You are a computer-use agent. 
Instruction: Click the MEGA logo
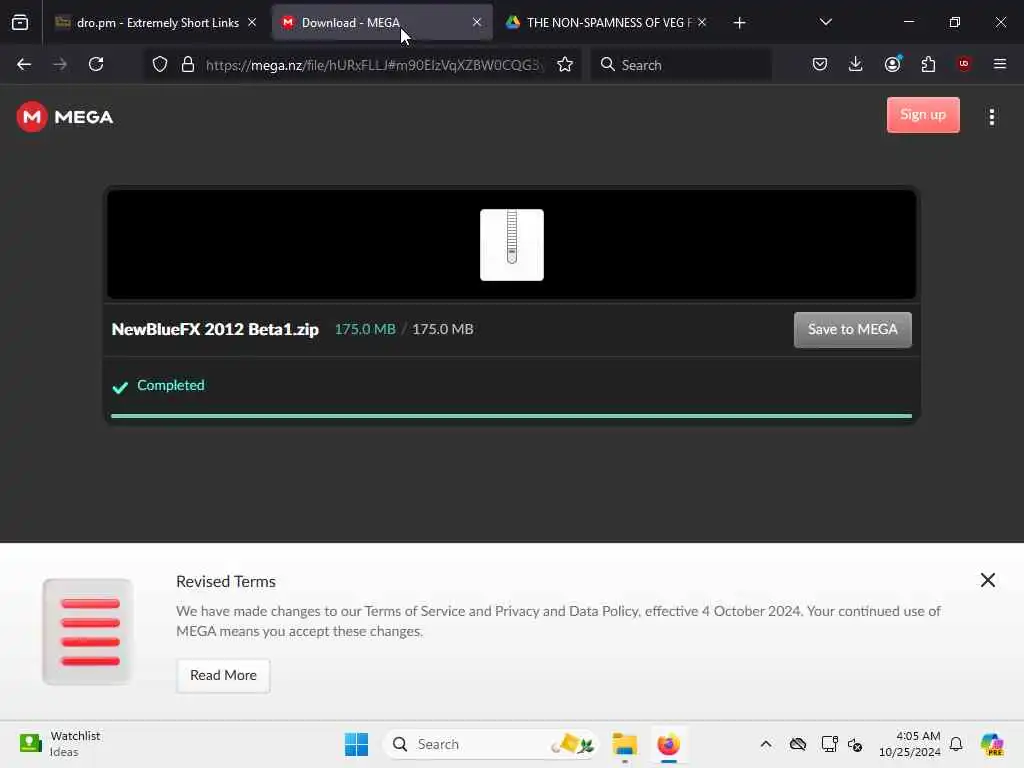pyautogui.click(x=65, y=117)
